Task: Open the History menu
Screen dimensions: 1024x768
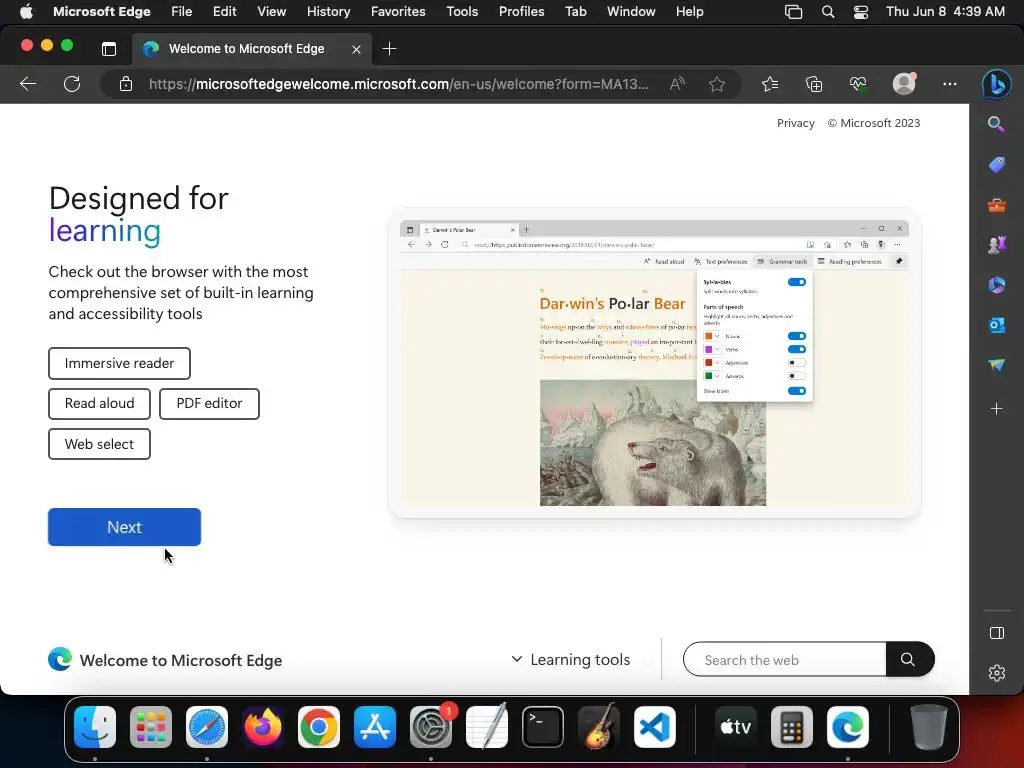Action: 328,12
